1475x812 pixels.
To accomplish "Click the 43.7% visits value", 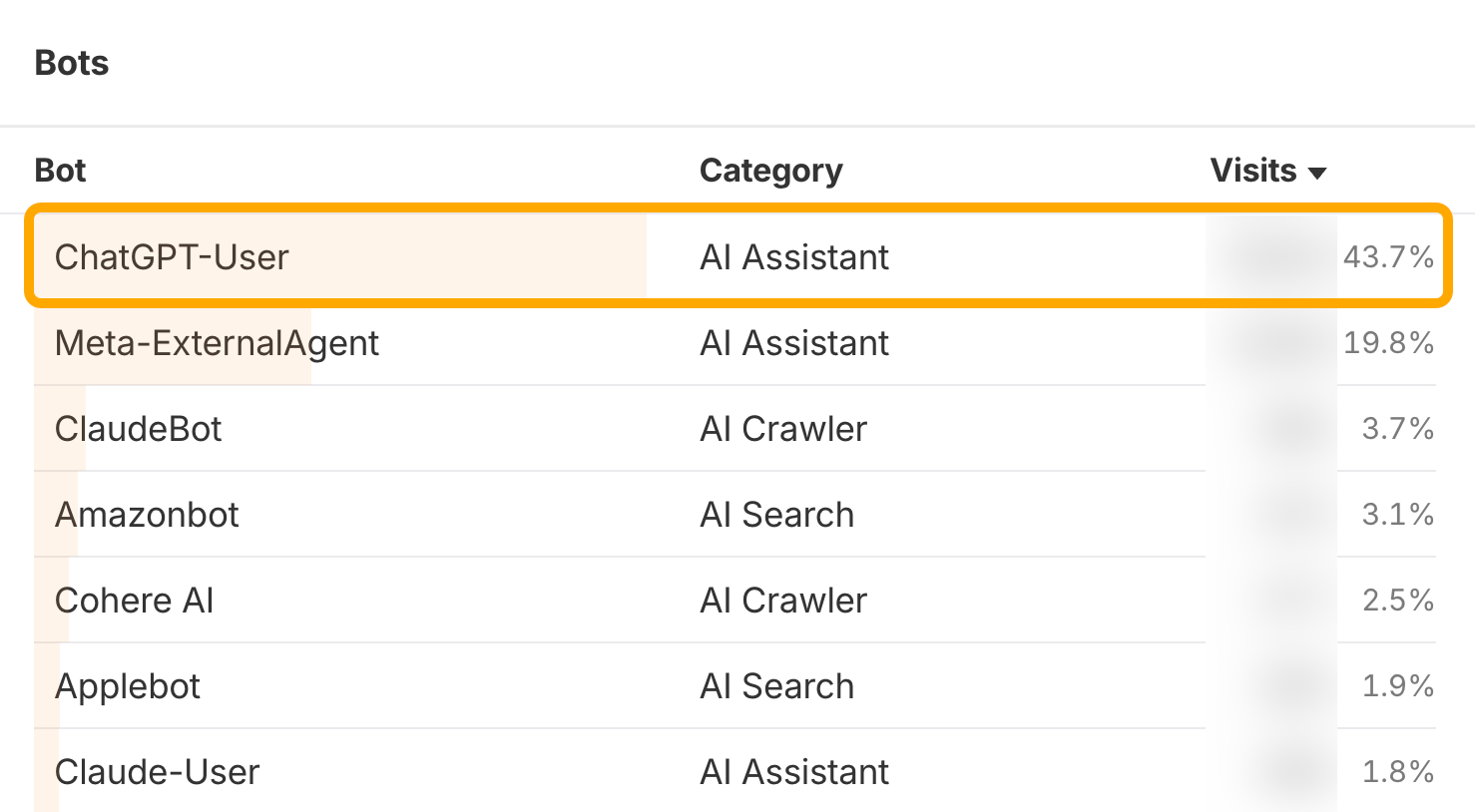I will (x=1388, y=257).
